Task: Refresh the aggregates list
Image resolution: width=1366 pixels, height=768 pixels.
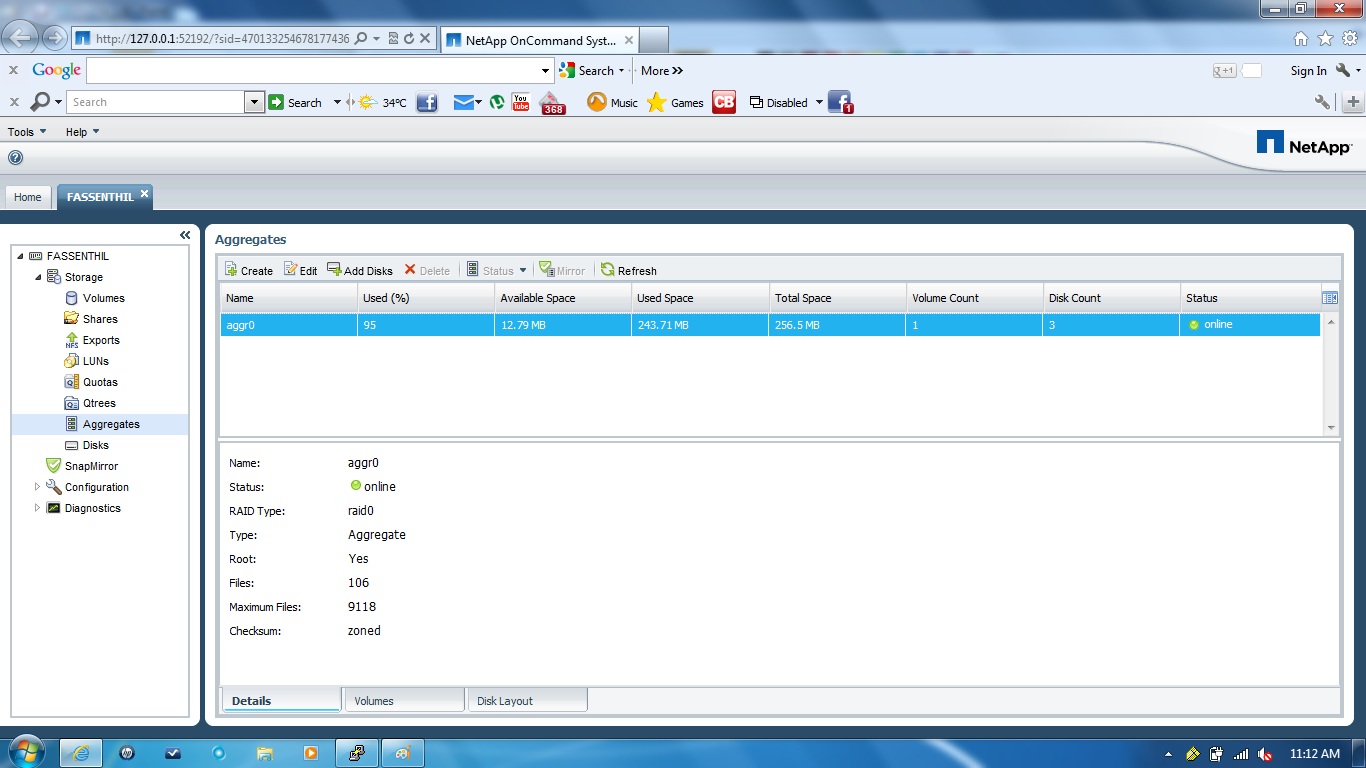Action: point(628,270)
